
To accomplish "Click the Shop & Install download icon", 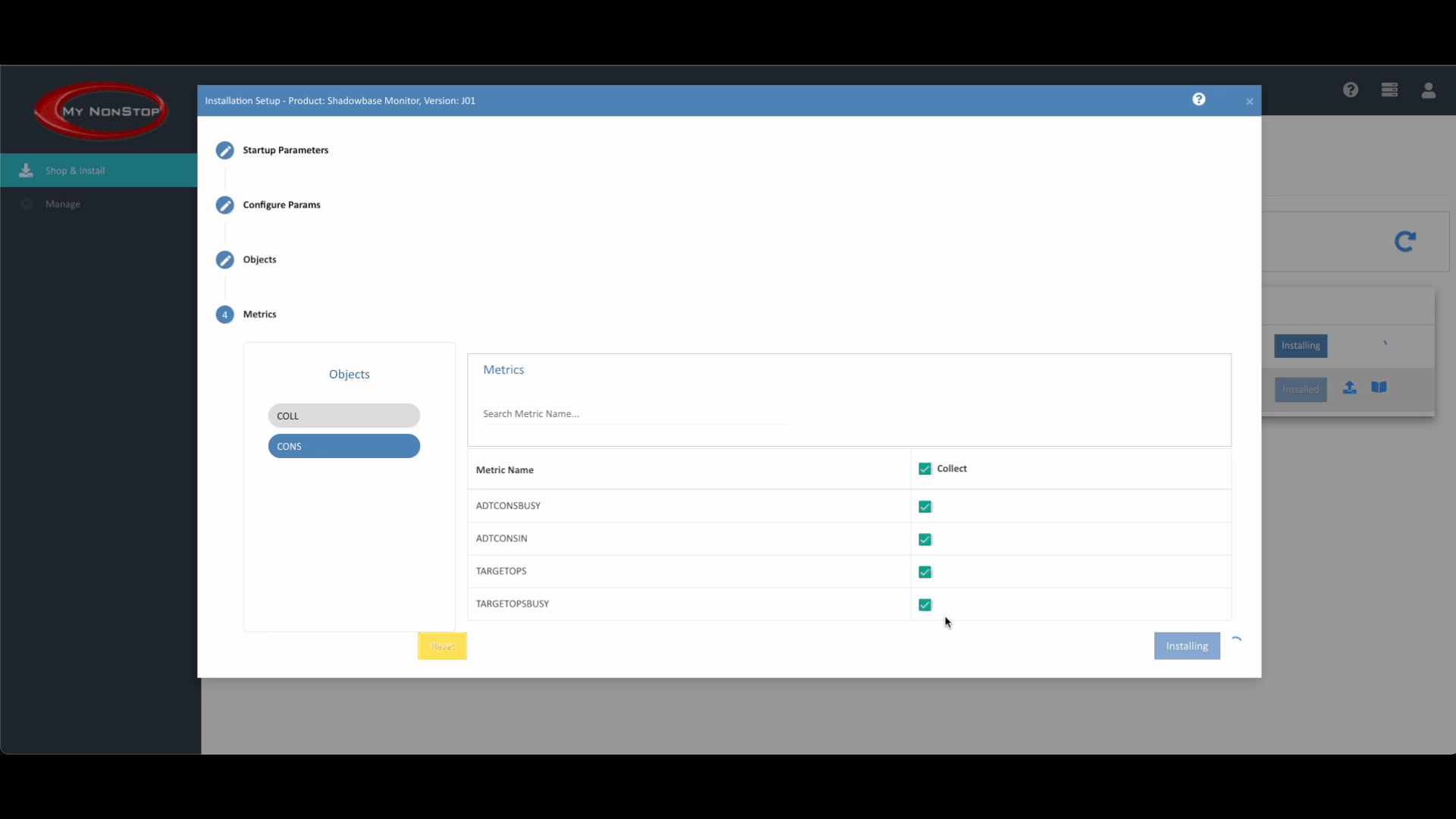I will [26, 171].
